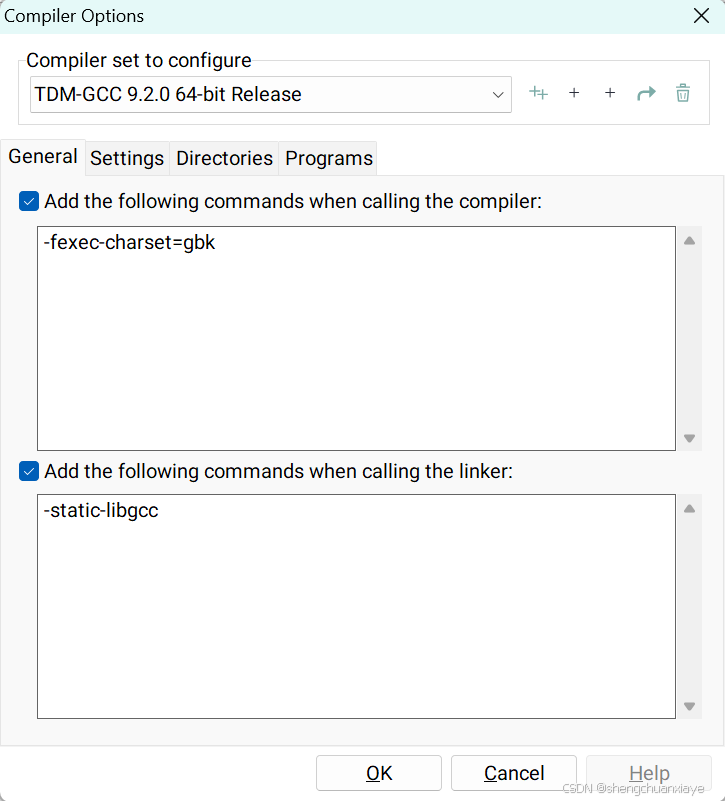Uncheck the add commands when calling compiler checkbox
Viewport: 725px width, 801px height.
[x=29, y=201]
